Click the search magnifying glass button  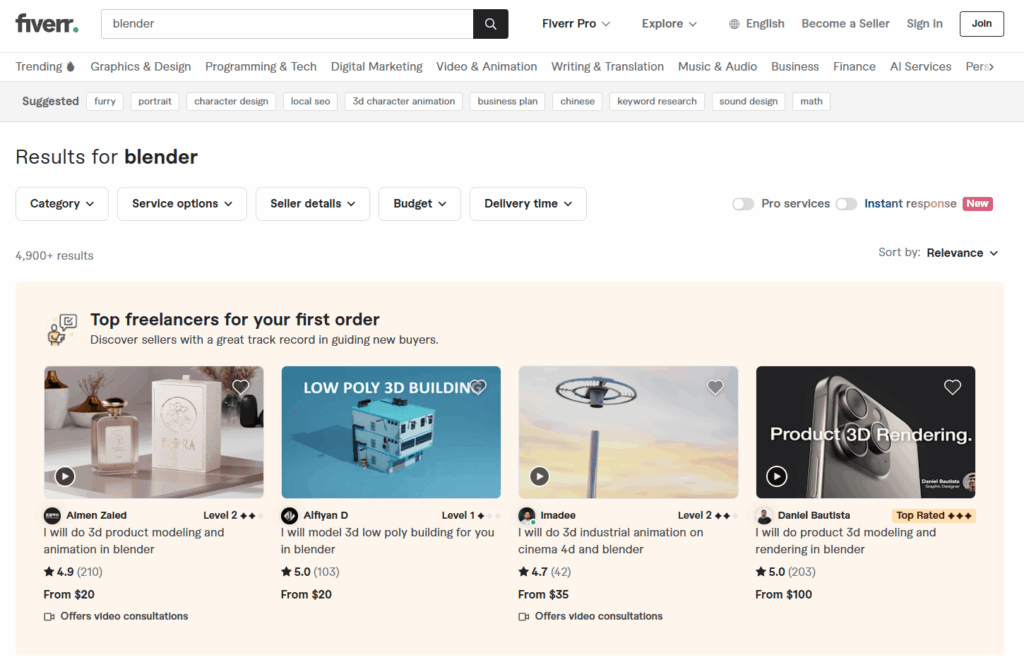[x=490, y=23]
